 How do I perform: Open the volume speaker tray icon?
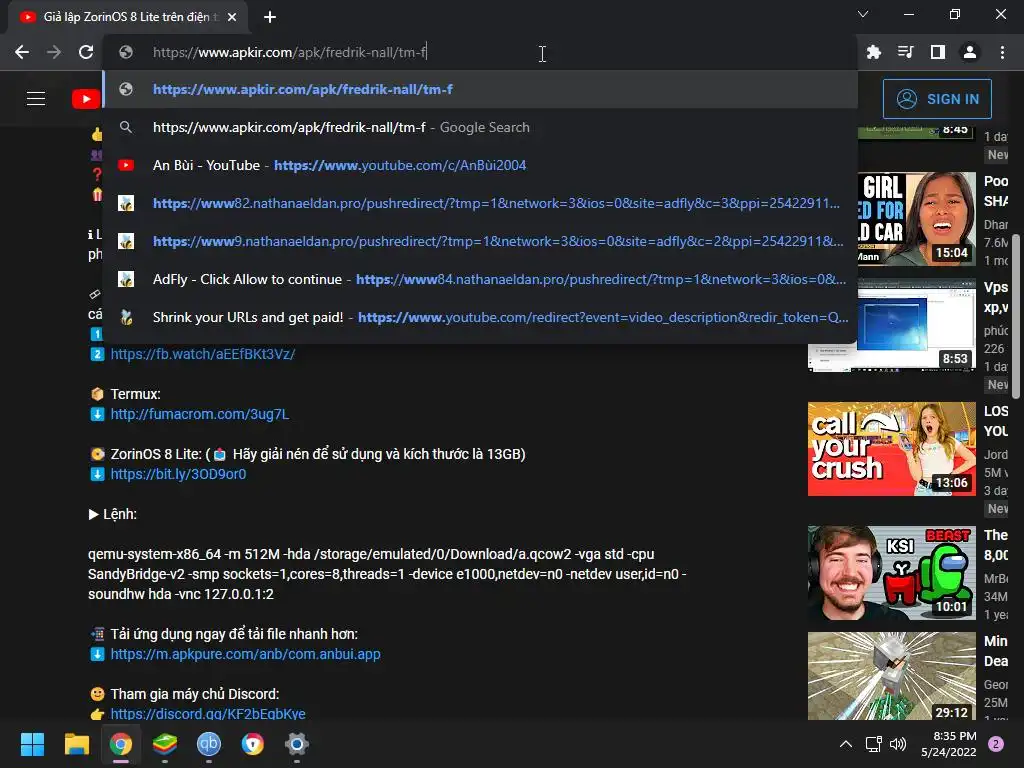coord(898,744)
